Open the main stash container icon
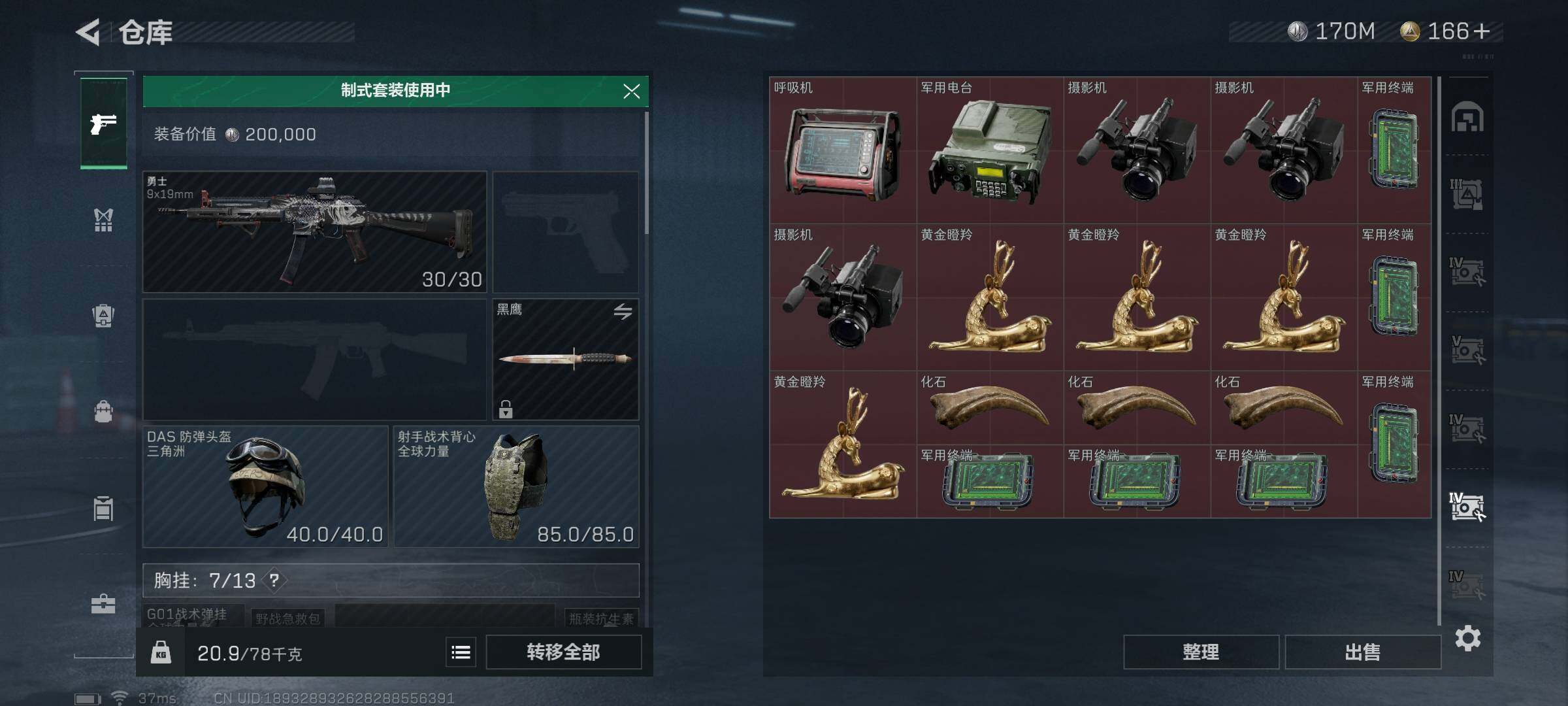This screenshot has height=706, width=1568. (1467, 117)
